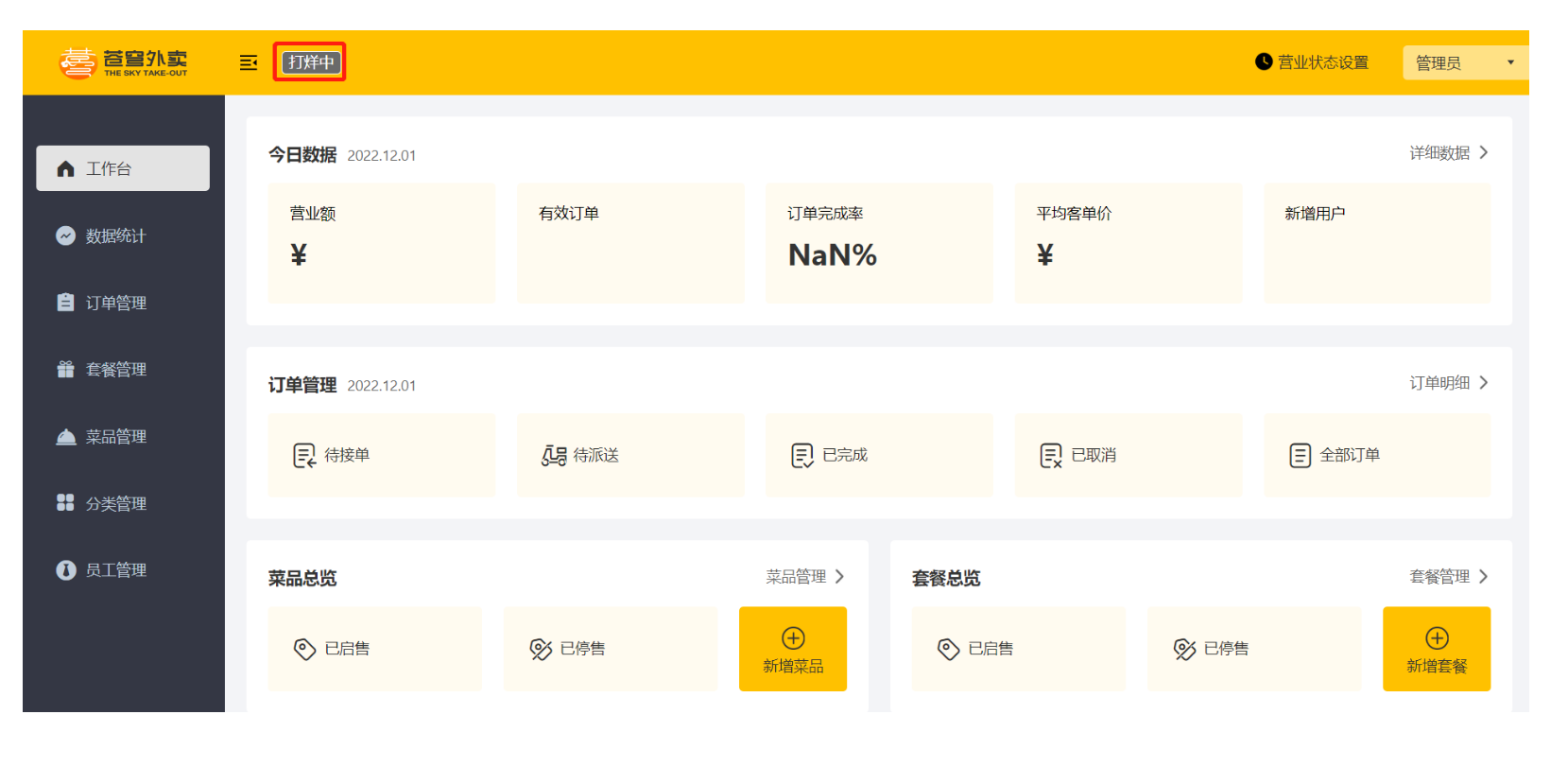Select 工作台 in sidebar

coord(123,168)
